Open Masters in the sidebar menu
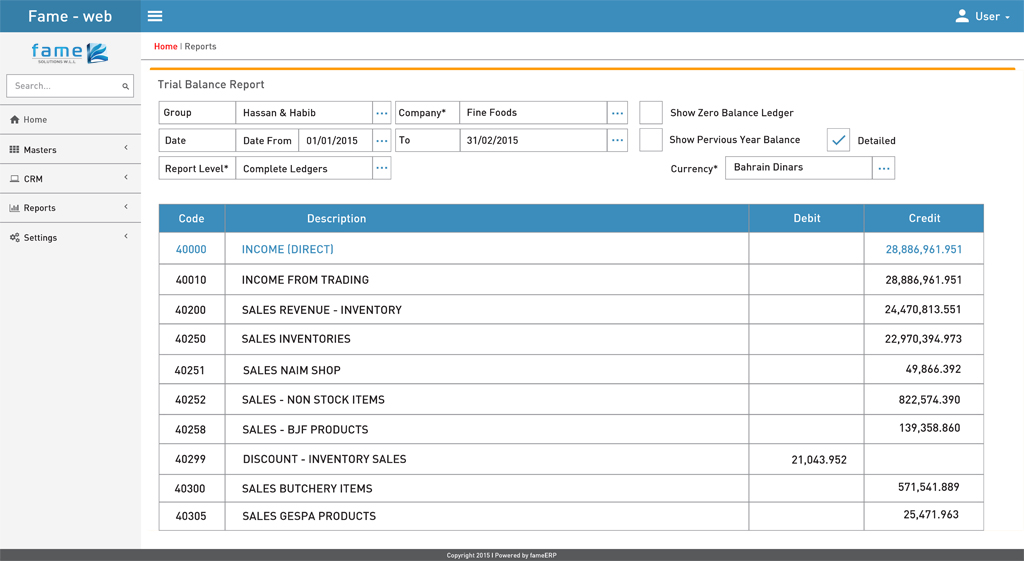The image size is (1024, 561). point(70,150)
